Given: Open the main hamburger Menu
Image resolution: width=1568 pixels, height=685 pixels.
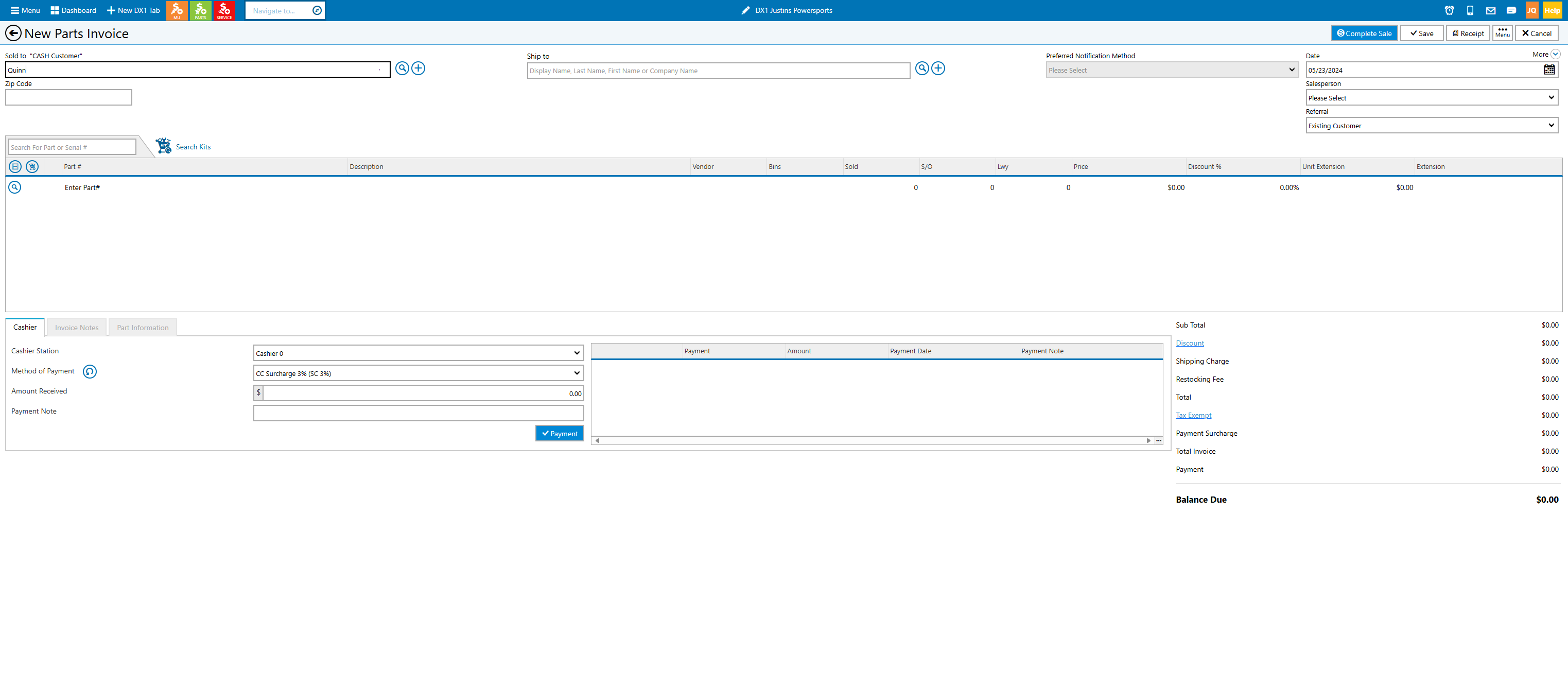Looking at the screenshot, I should [25, 10].
